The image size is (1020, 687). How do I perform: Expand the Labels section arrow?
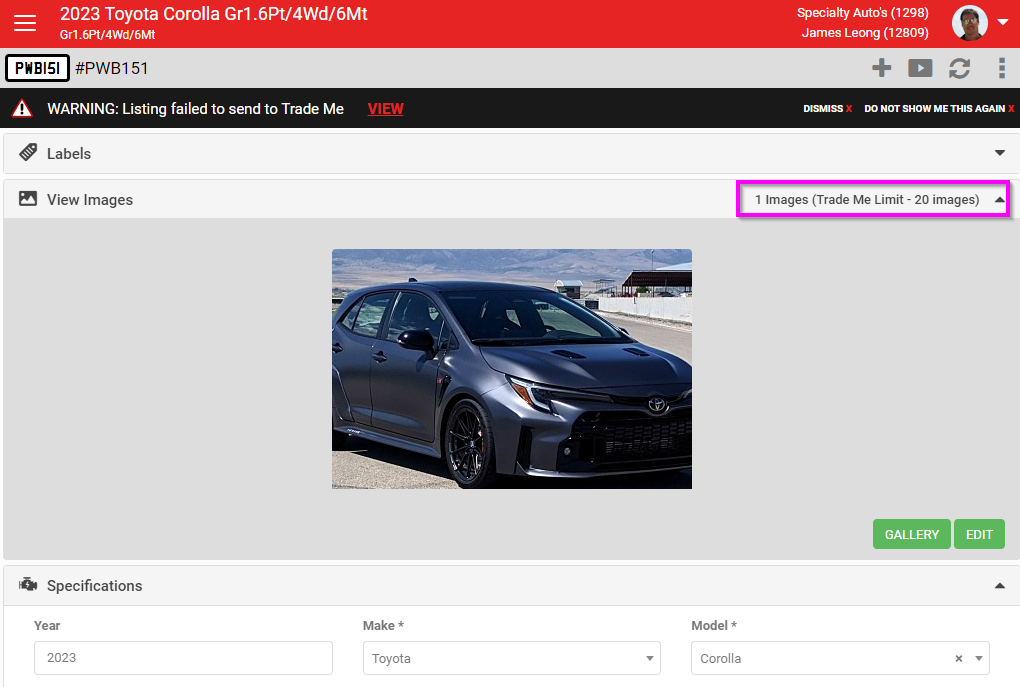click(x=1000, y=153)
